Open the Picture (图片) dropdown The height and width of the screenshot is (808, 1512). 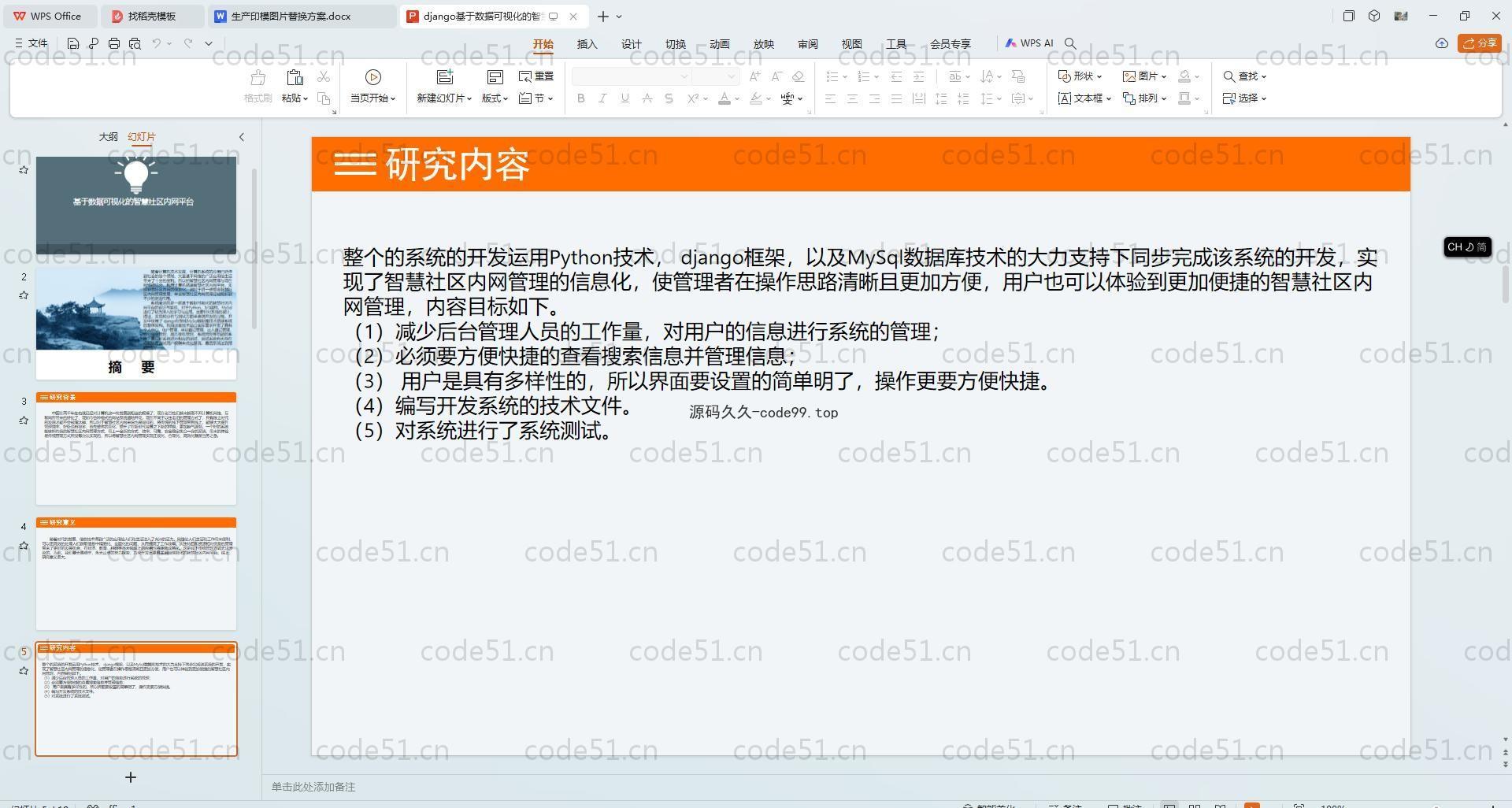1144,76
